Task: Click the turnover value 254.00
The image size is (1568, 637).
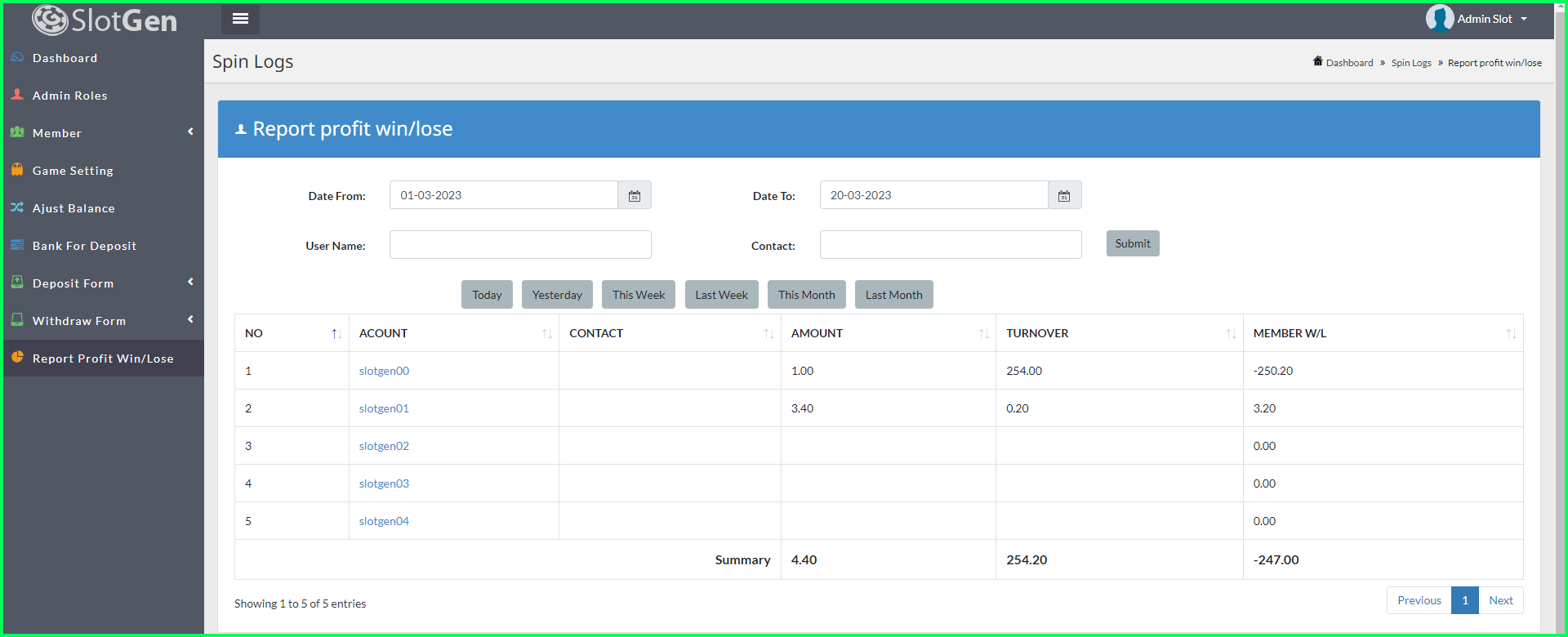Action: (x=1024, y=371)
